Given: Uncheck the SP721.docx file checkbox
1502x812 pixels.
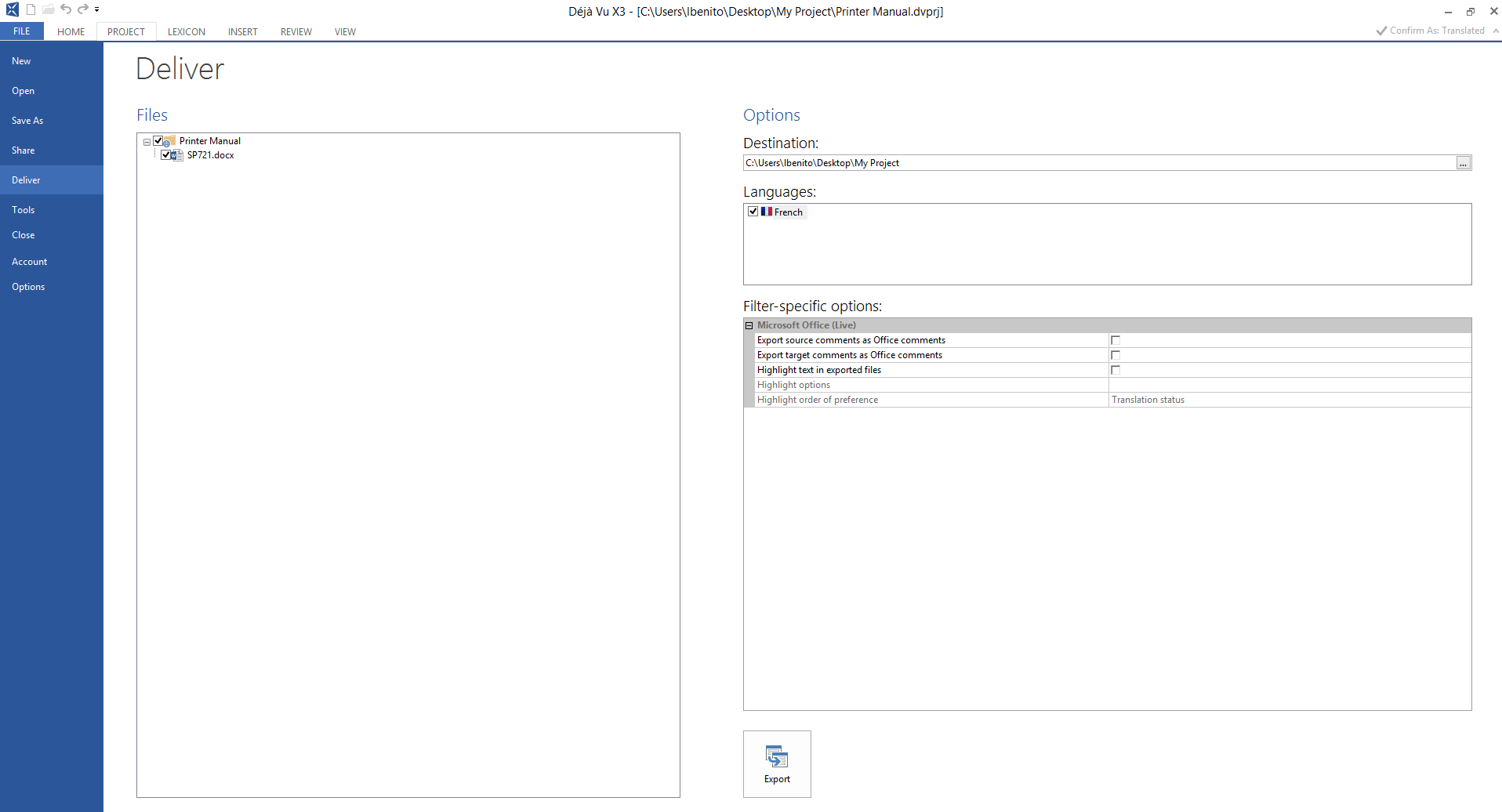Looking at the screenshot, I should pos(165,155).
